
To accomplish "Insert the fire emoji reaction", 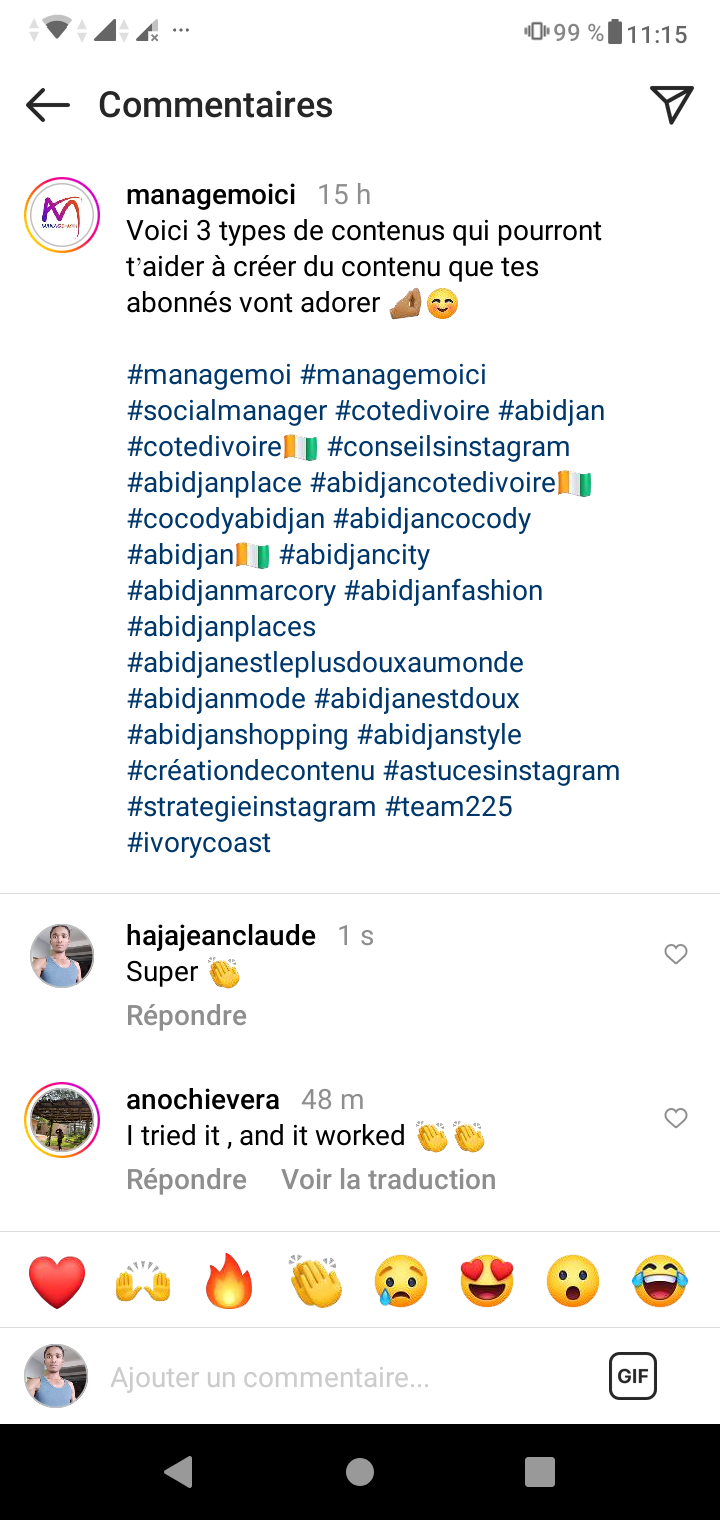I will point(229,1281).
